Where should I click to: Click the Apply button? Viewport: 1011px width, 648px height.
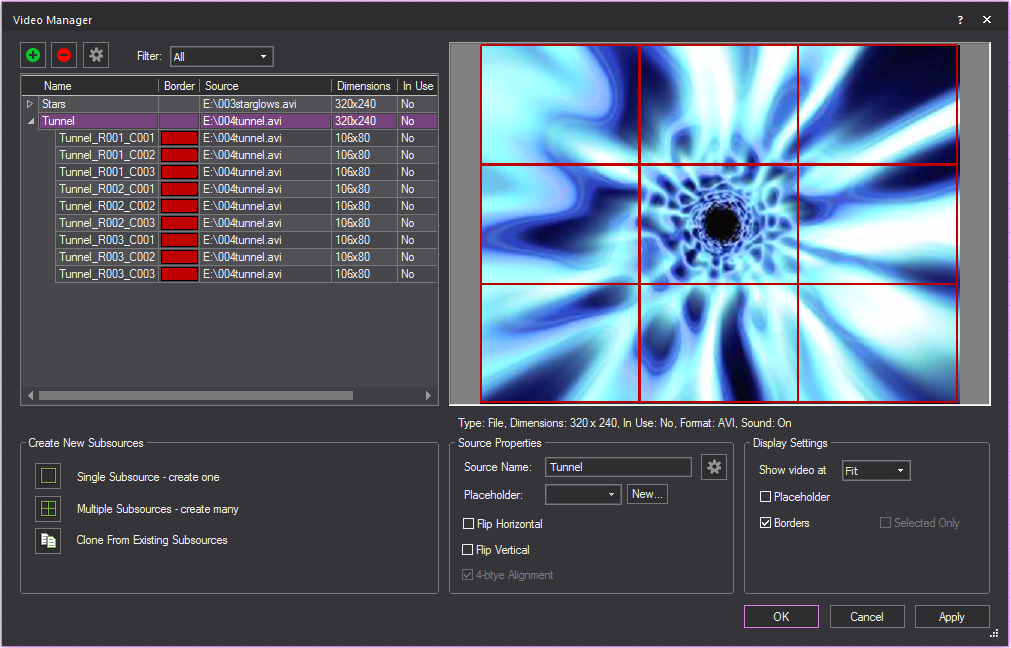(951, 616)
